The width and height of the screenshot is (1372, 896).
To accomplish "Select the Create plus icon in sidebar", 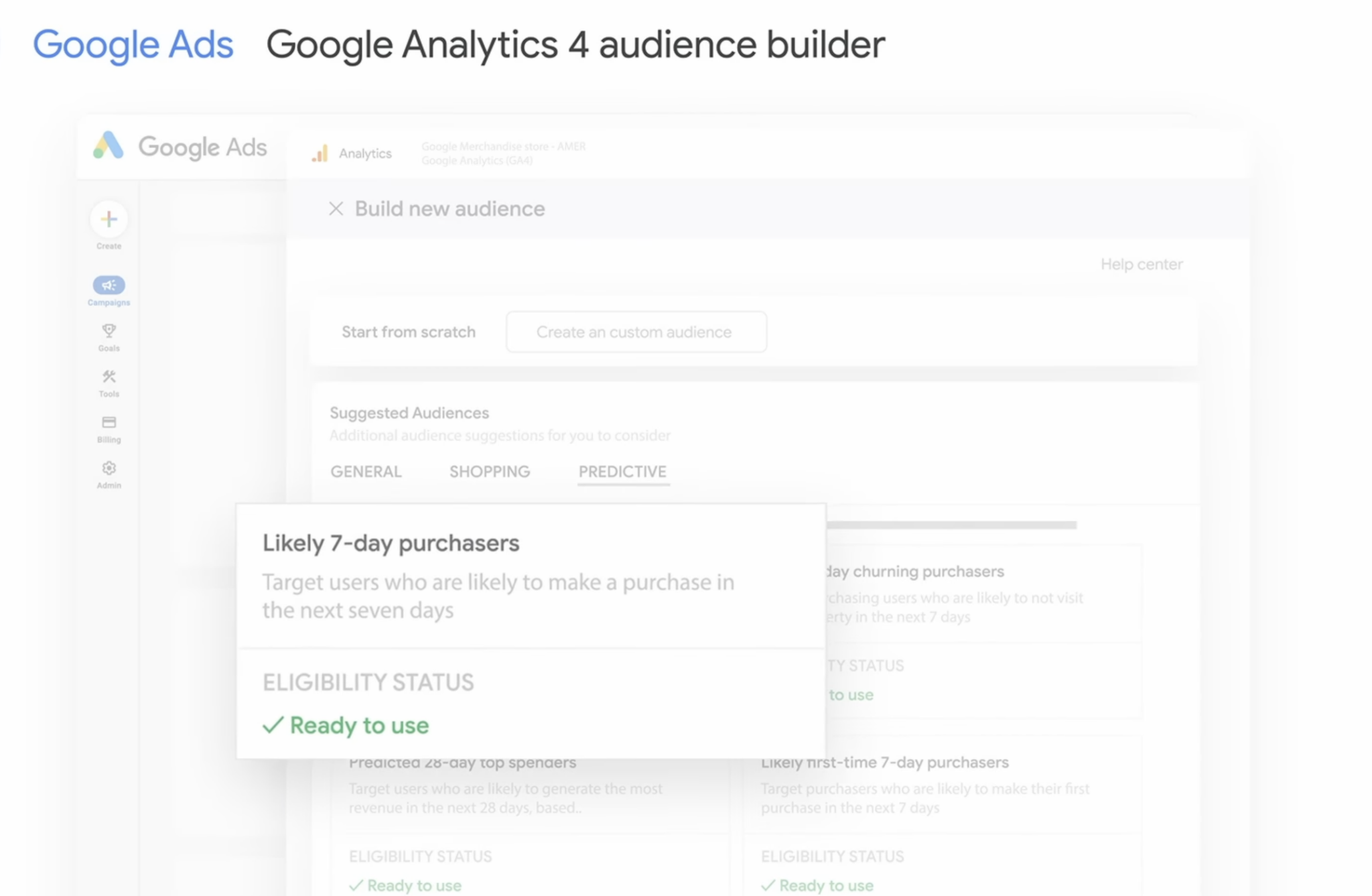I will point(108,219).
